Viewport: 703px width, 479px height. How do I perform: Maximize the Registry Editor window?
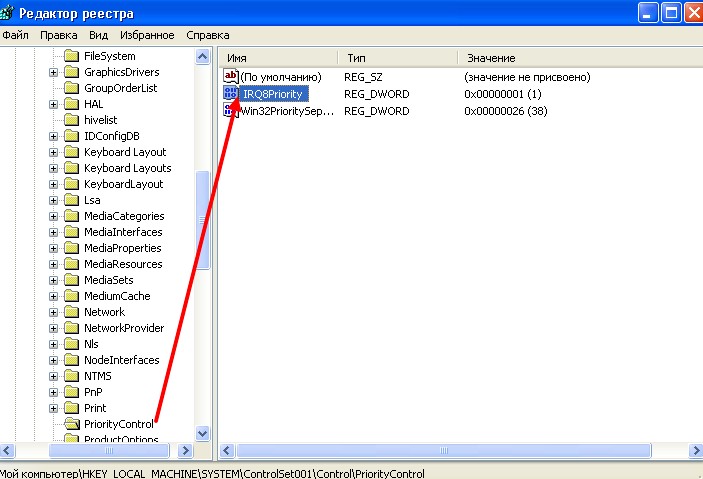pos(671,13)
